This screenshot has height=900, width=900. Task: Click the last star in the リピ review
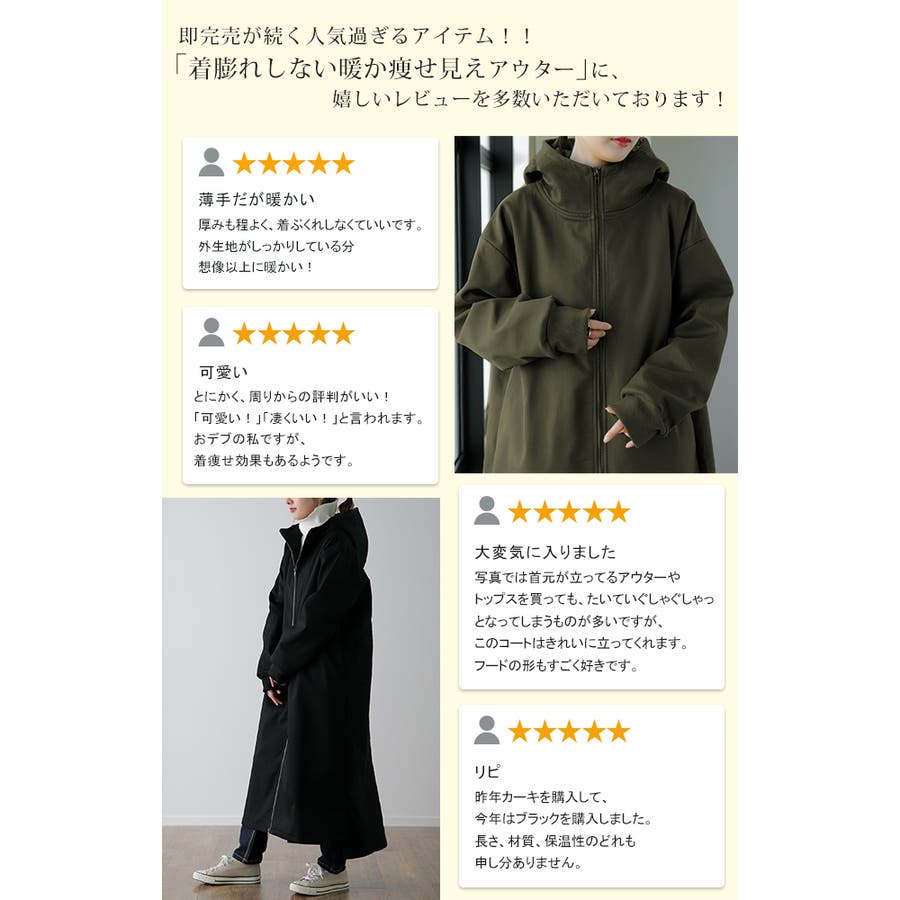pyautogui.click(x=619, y=731)
